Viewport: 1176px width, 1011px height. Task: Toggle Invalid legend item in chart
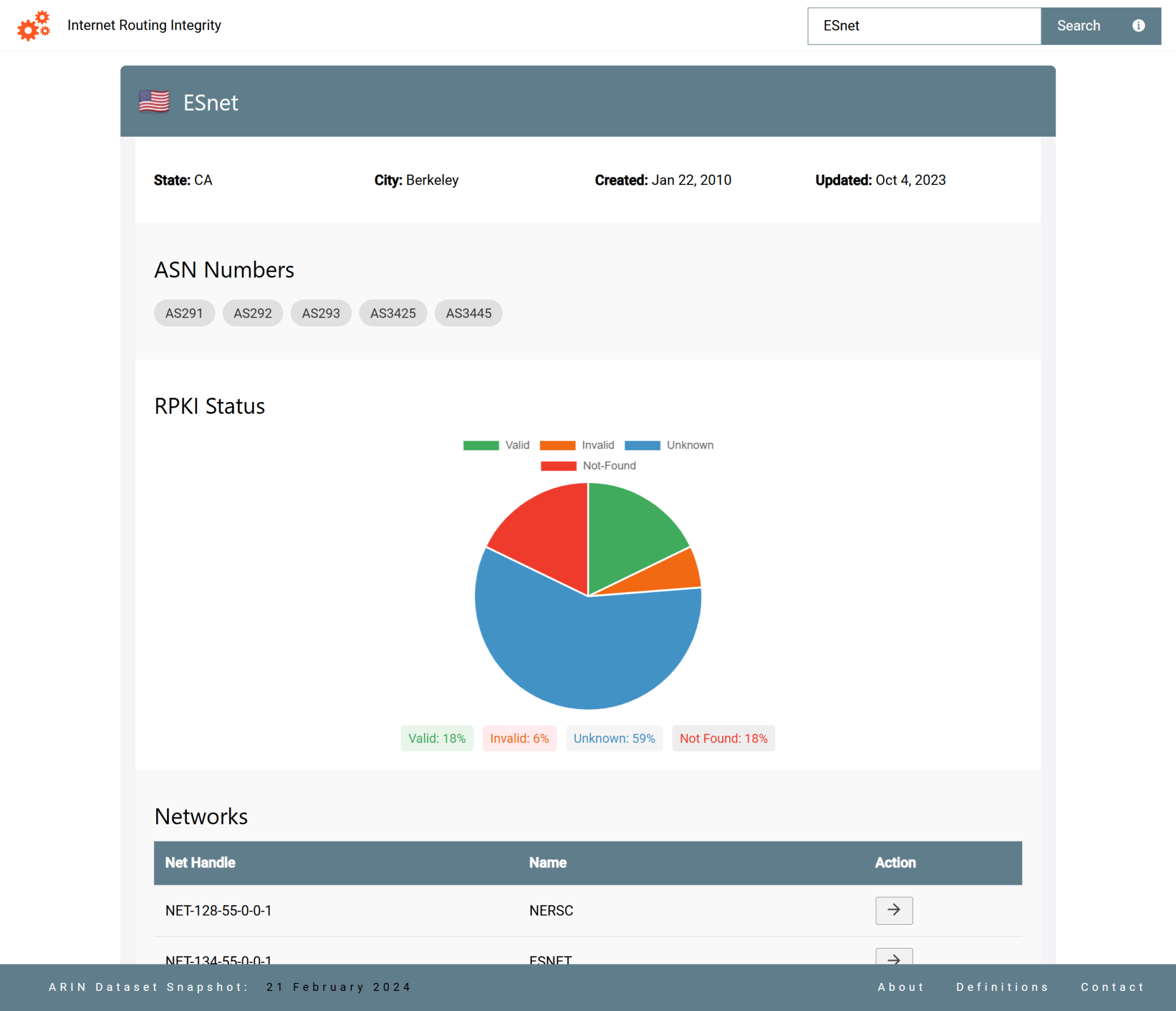[577, 445]
